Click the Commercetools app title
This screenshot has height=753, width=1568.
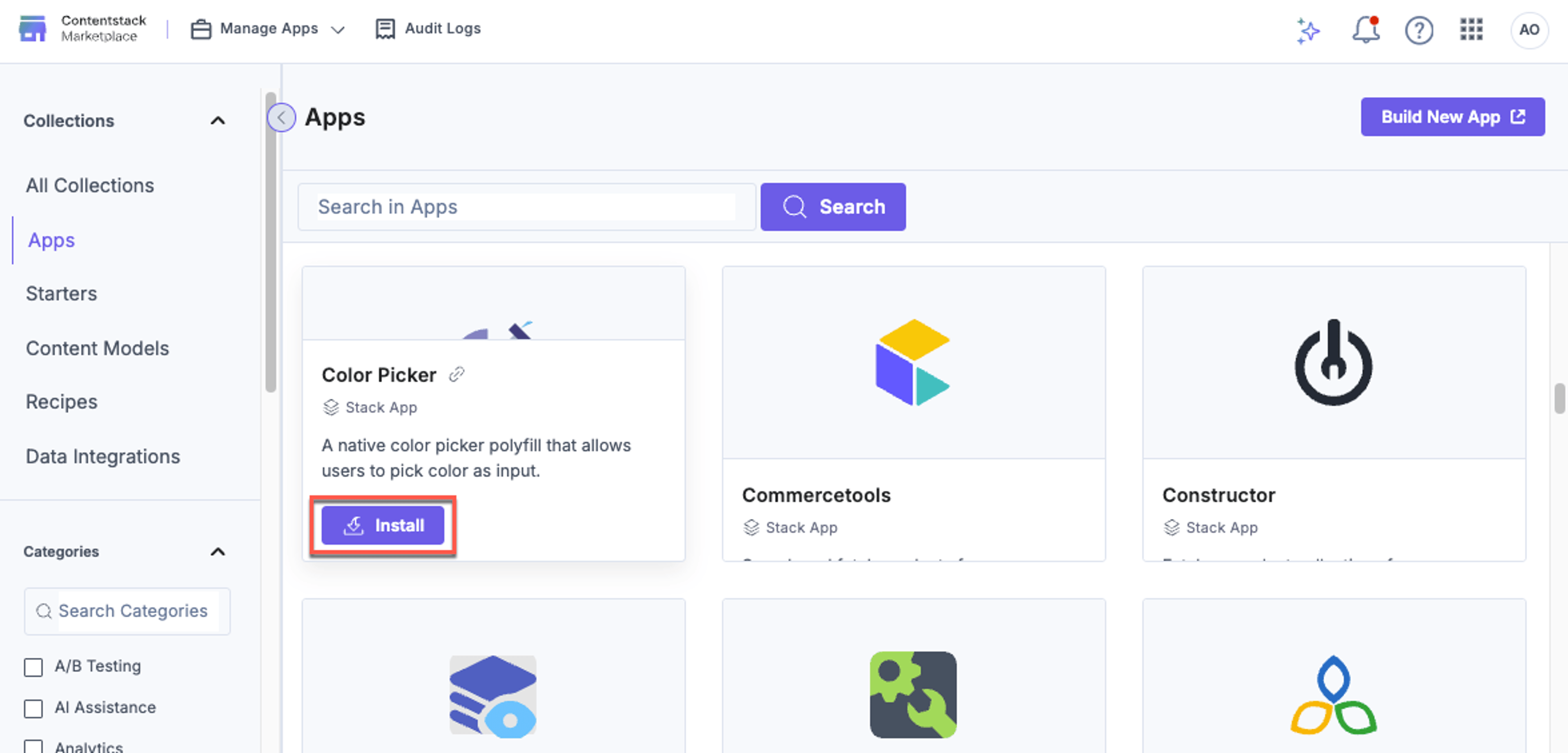816,495
